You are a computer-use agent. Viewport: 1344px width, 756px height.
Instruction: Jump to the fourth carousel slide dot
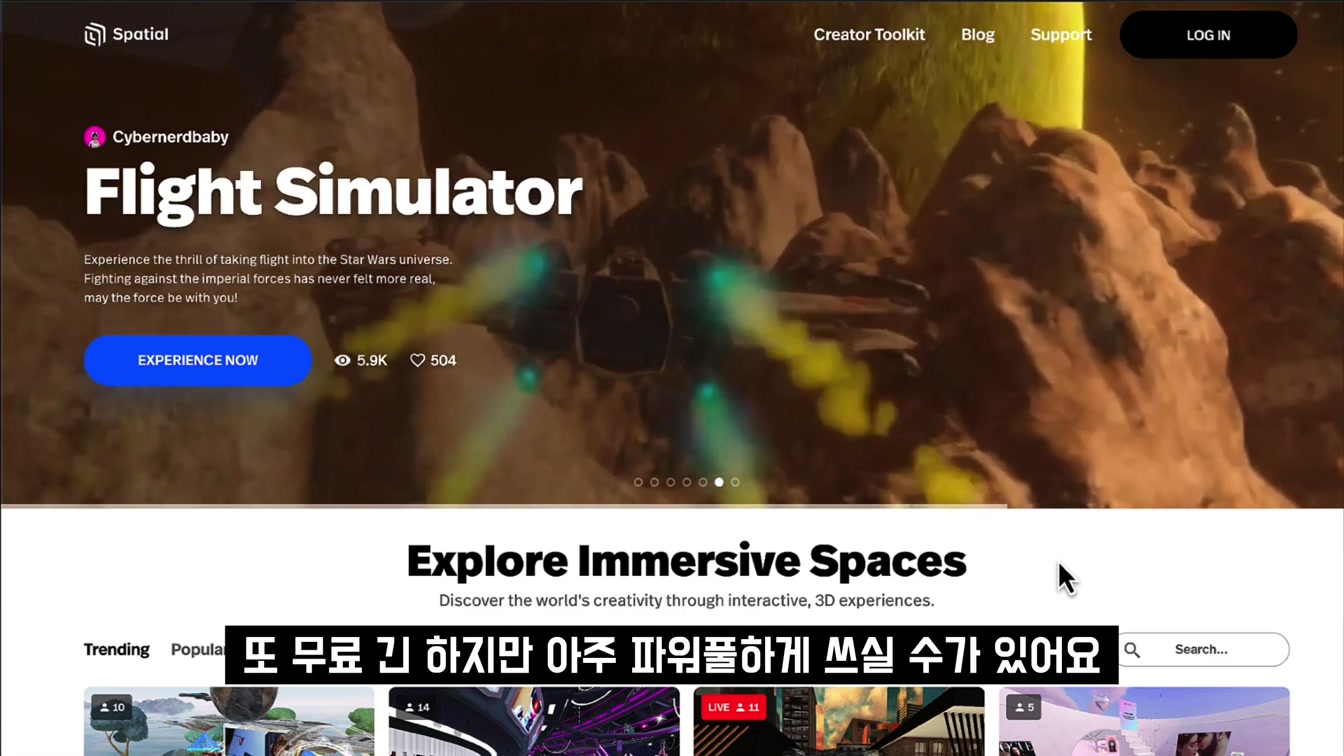(686, 482)
